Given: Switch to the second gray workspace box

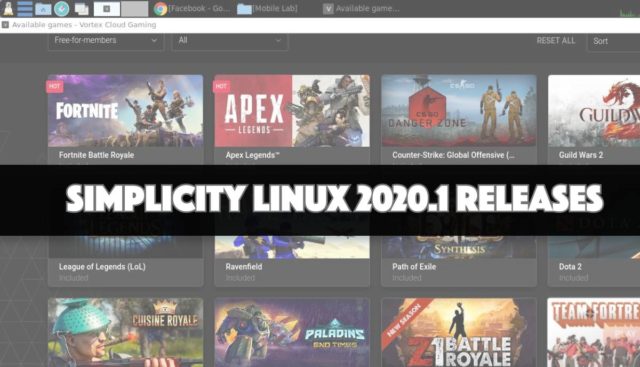Looking at the screenshot, I should (135, 9).
